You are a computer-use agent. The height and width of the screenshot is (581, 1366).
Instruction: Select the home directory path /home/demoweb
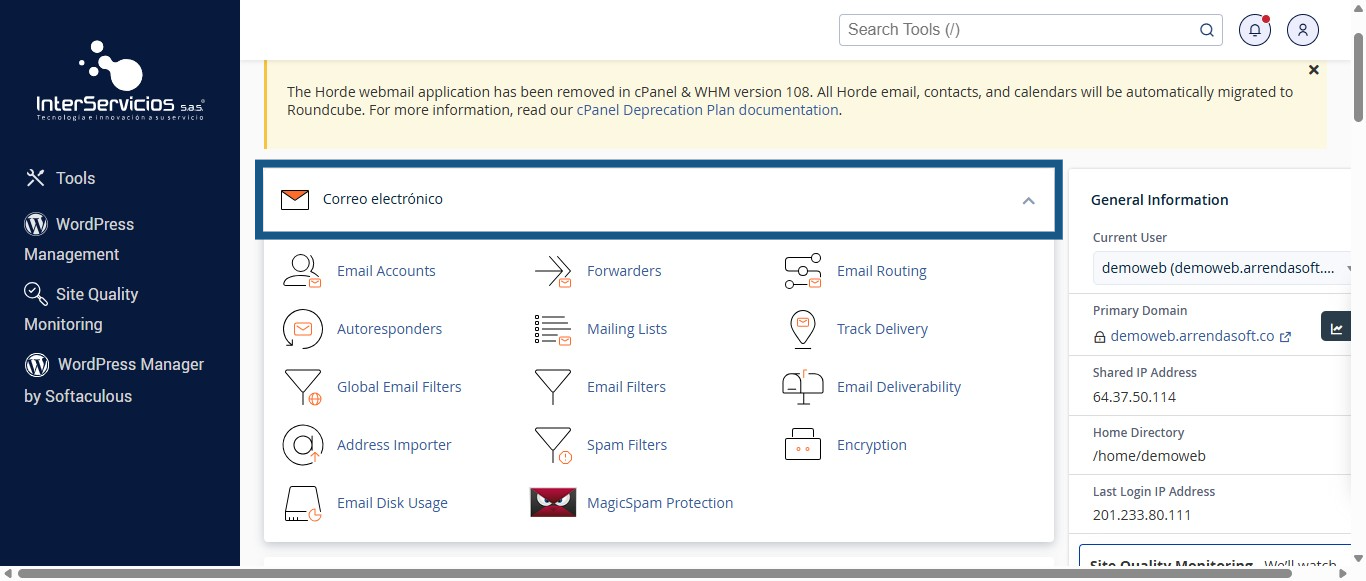[x=1149, y=456]
